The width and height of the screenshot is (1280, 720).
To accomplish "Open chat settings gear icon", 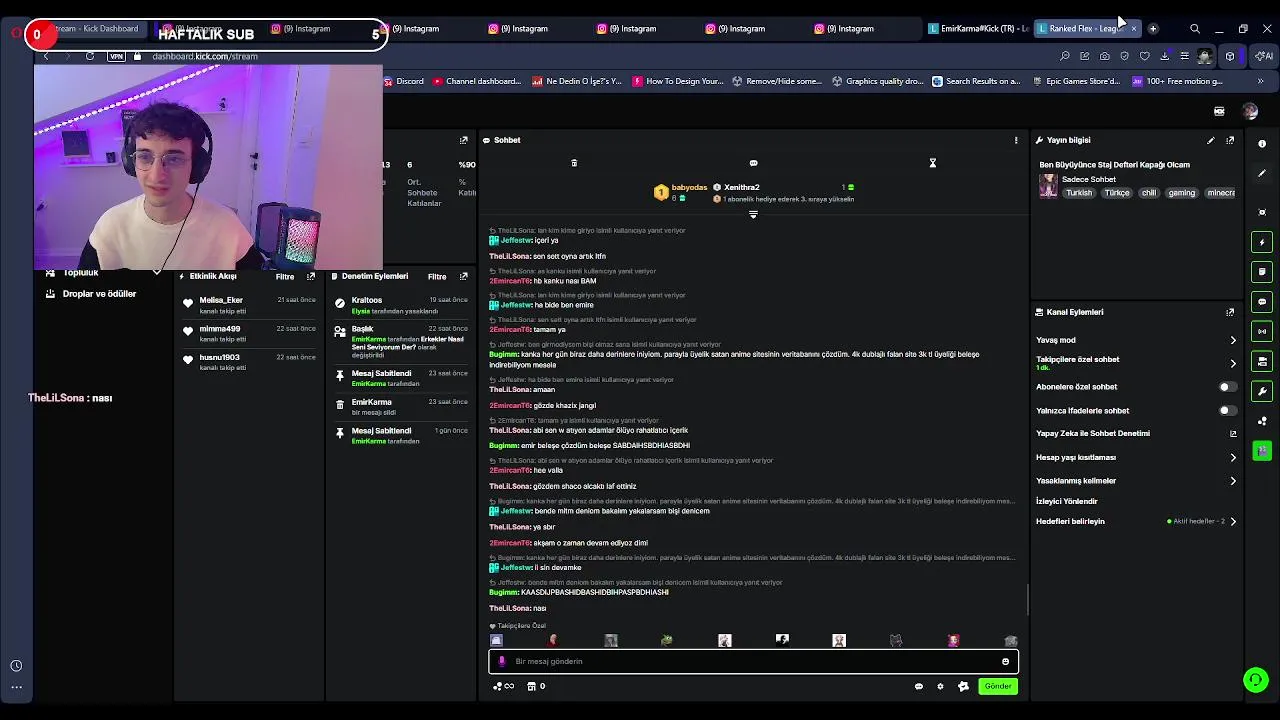I will (940, 686).
